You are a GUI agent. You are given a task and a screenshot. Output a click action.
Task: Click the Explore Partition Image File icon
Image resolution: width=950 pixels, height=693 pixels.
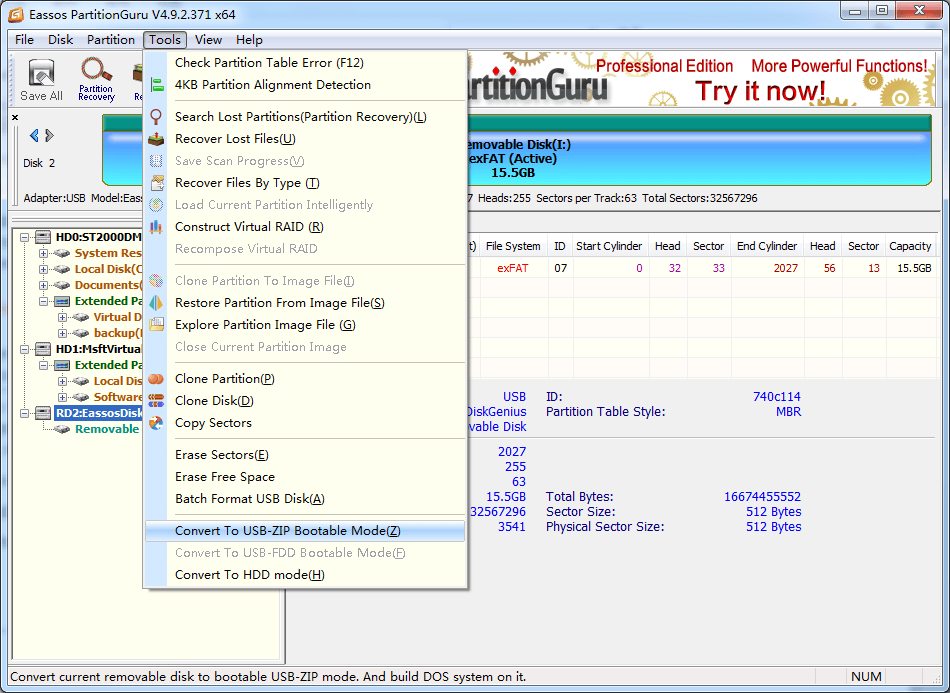pyautogui.click(x=157, y=325)
